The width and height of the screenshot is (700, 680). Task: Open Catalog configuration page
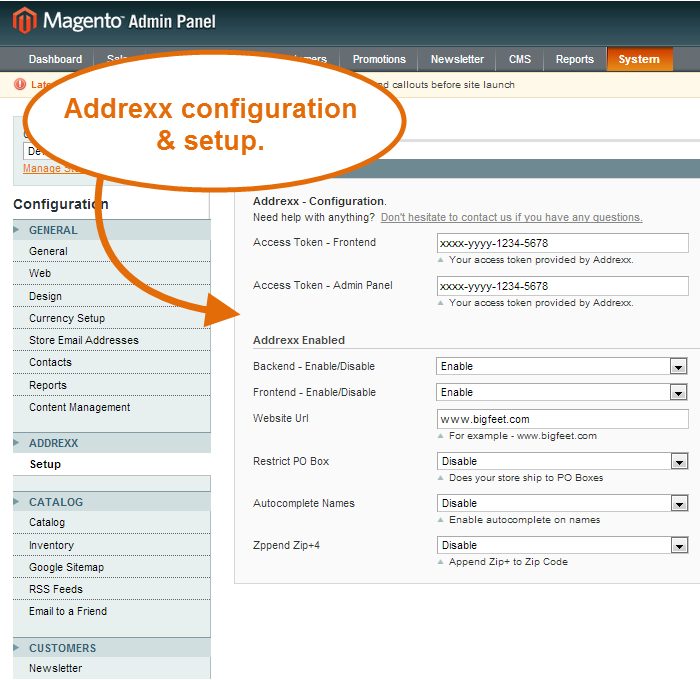pos(112,522)
